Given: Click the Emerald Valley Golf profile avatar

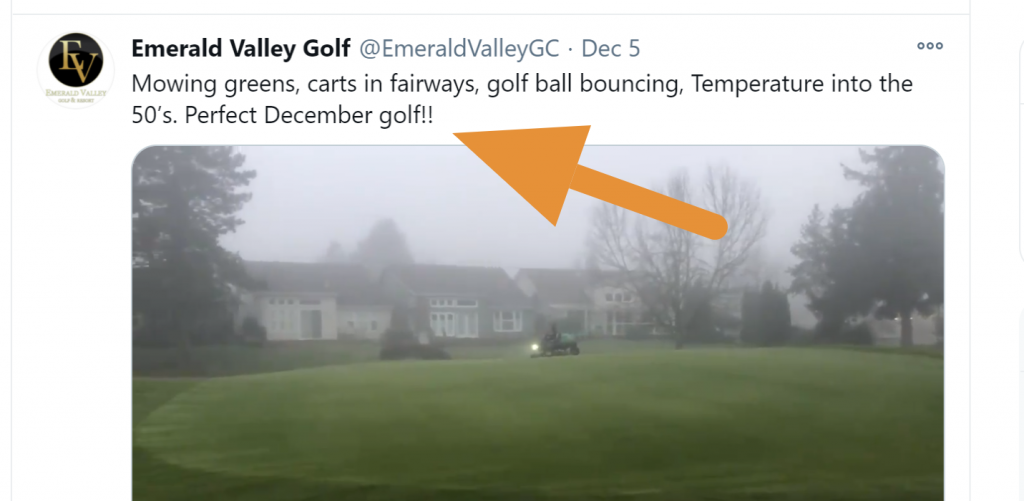Looking at the screenshot, I should 76,69.
